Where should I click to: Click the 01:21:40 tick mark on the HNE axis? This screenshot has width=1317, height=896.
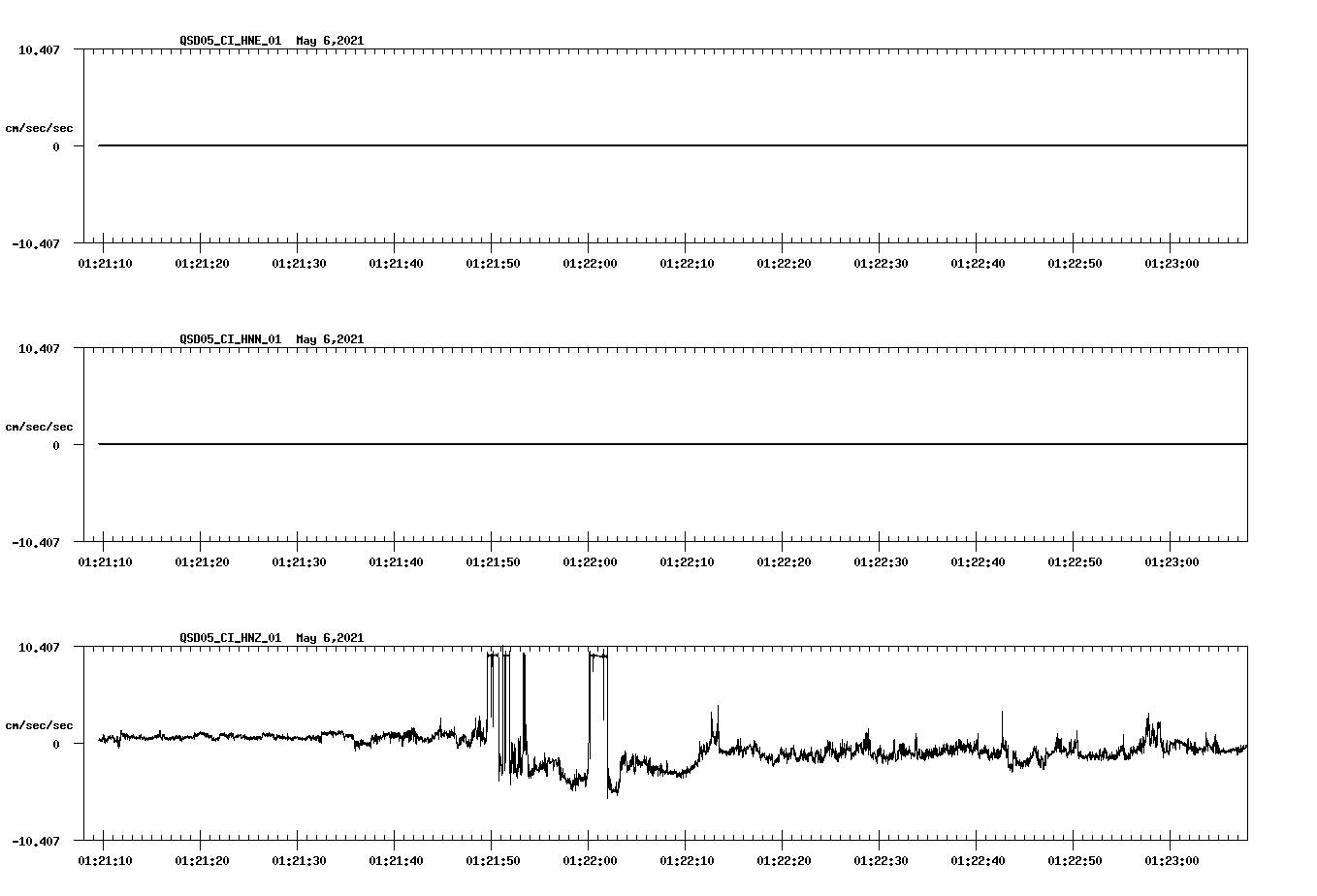coord(396,249)
